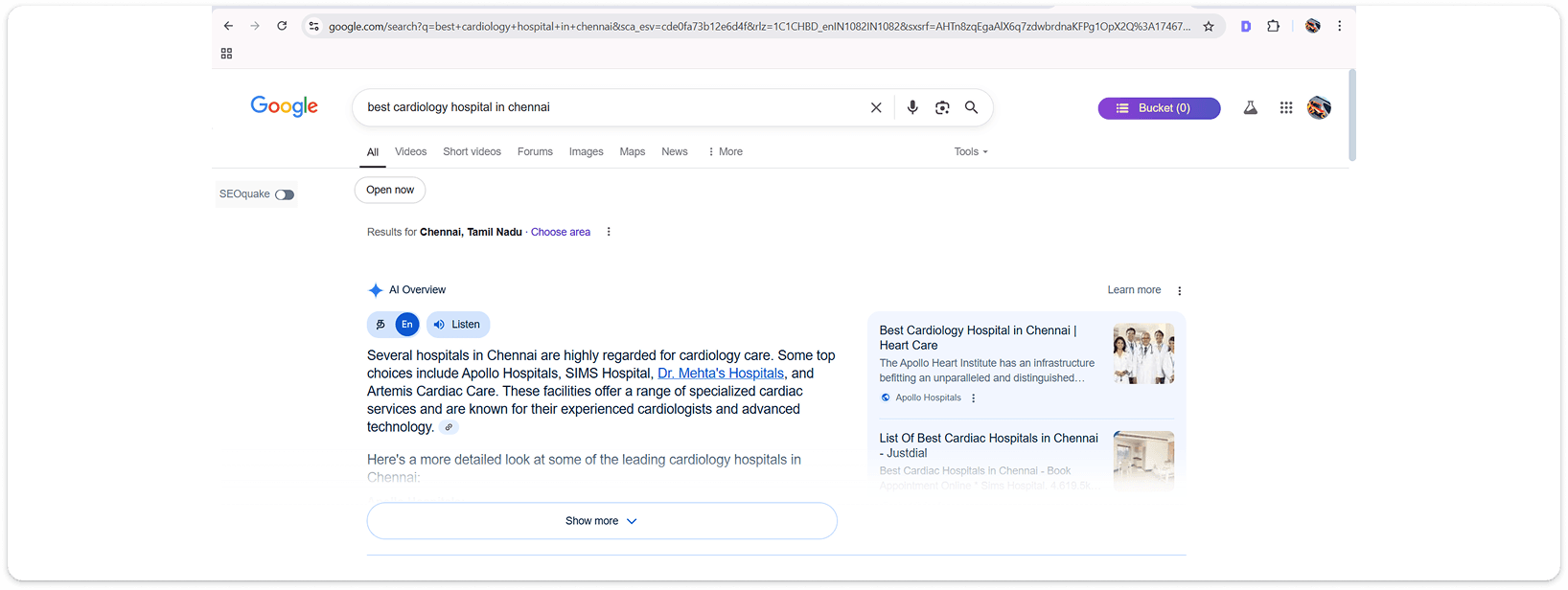
Task: Open the More search filters menu
Action: tap(725, 151)
